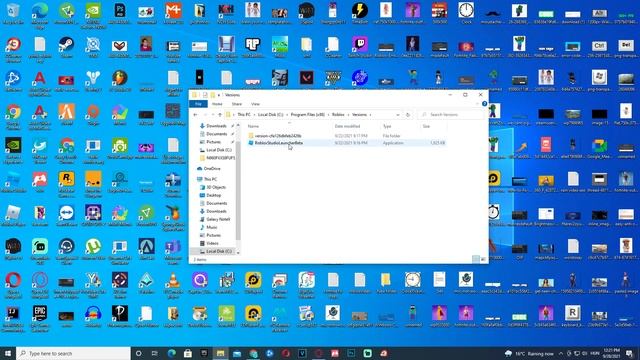Viewport: 640px width, 360px height.
Task: Select the Twitch desktop icon
Action: pos(360,48)
